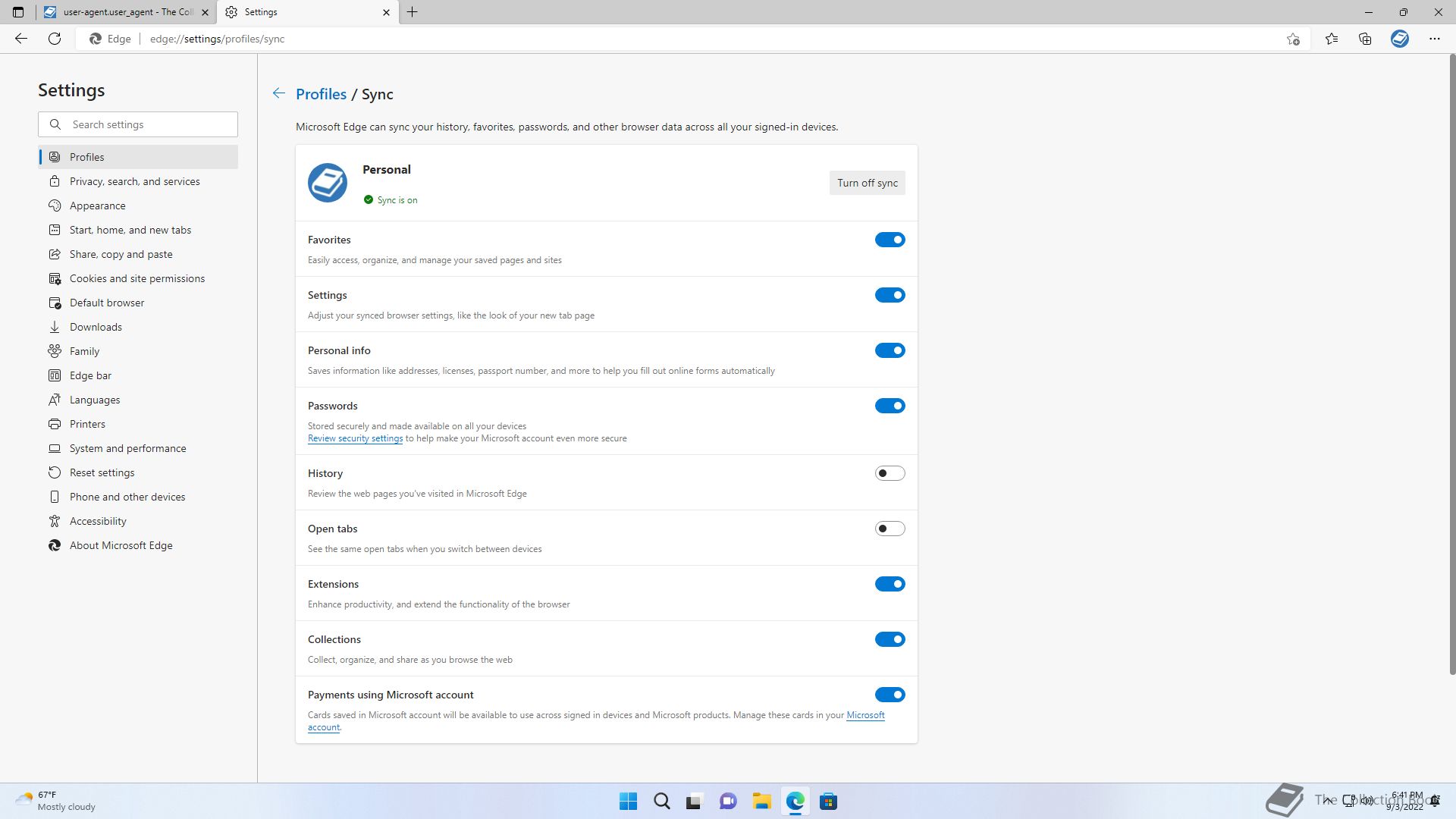Open File Explorer from taskbar
Image resolution: width=1456 pixels, height=819 pixels.
[x=761, y=802]
